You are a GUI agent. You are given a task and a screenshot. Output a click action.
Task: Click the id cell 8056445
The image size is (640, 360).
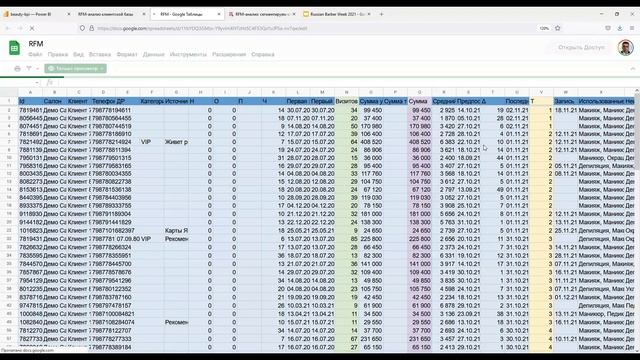30,118
